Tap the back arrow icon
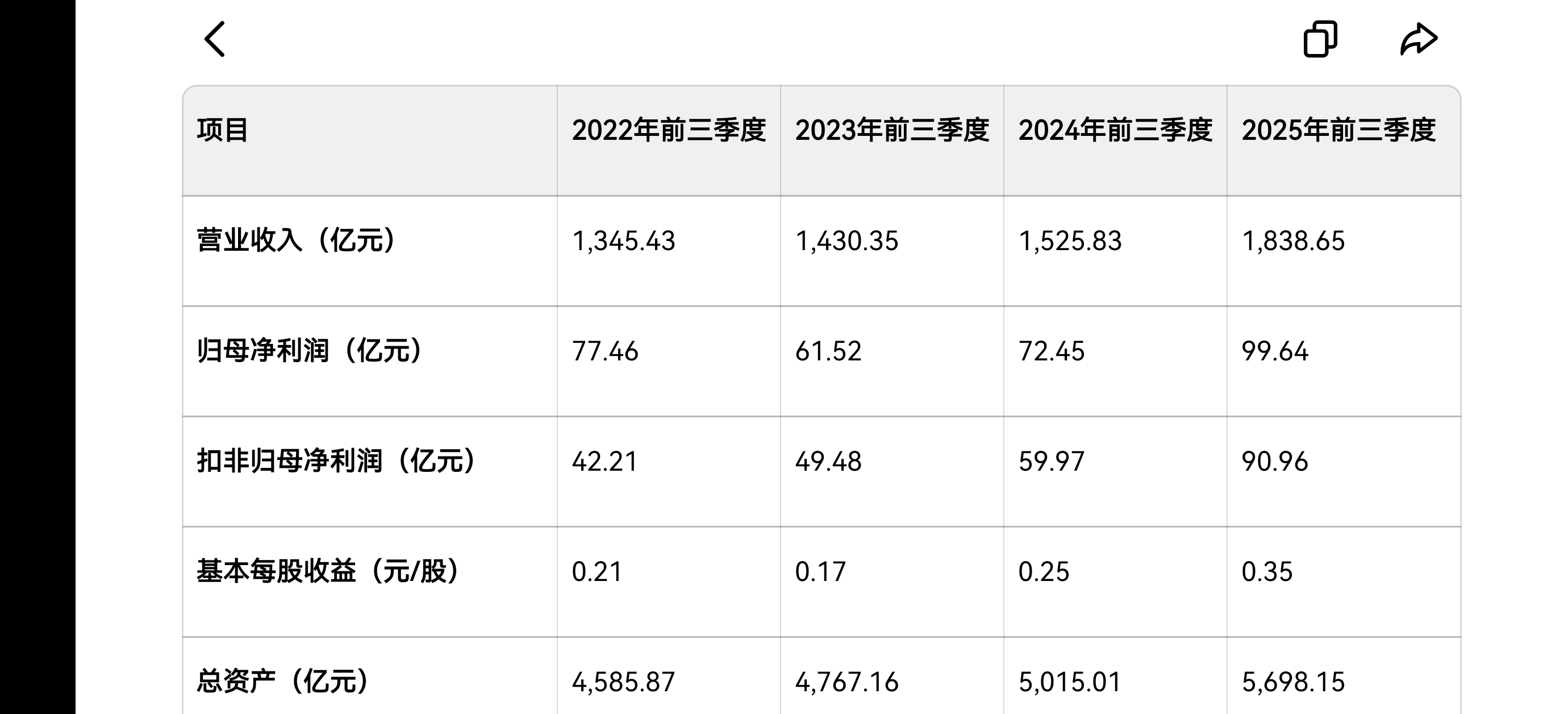1568x714 pixels. tap(214, 39)
